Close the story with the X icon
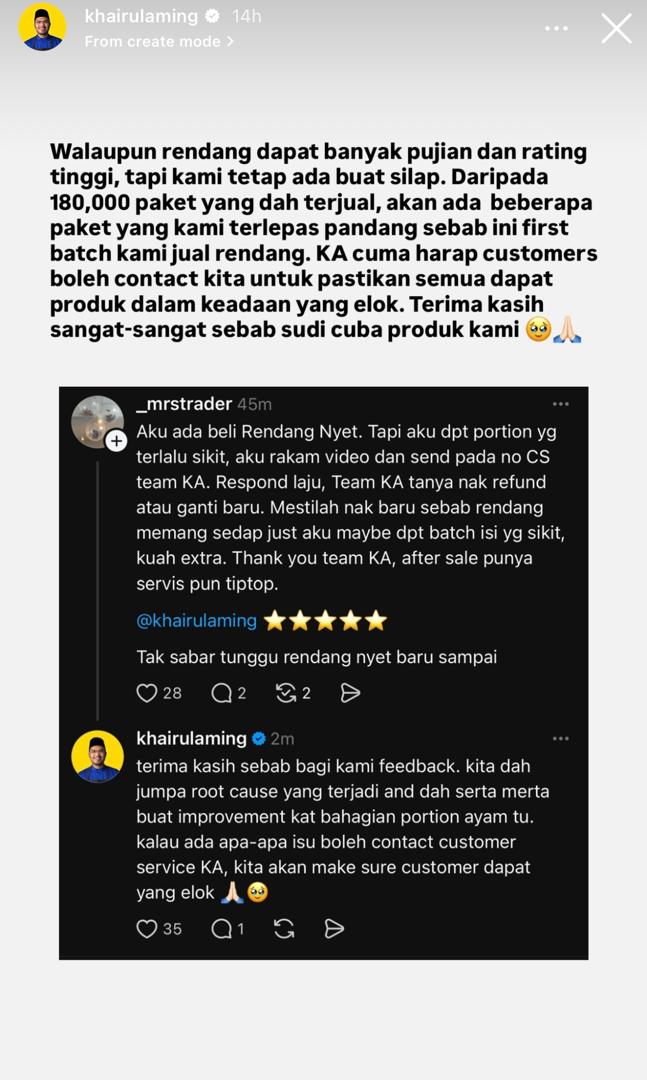Screen dimensions: 647x1080 (x=616, y=29)
